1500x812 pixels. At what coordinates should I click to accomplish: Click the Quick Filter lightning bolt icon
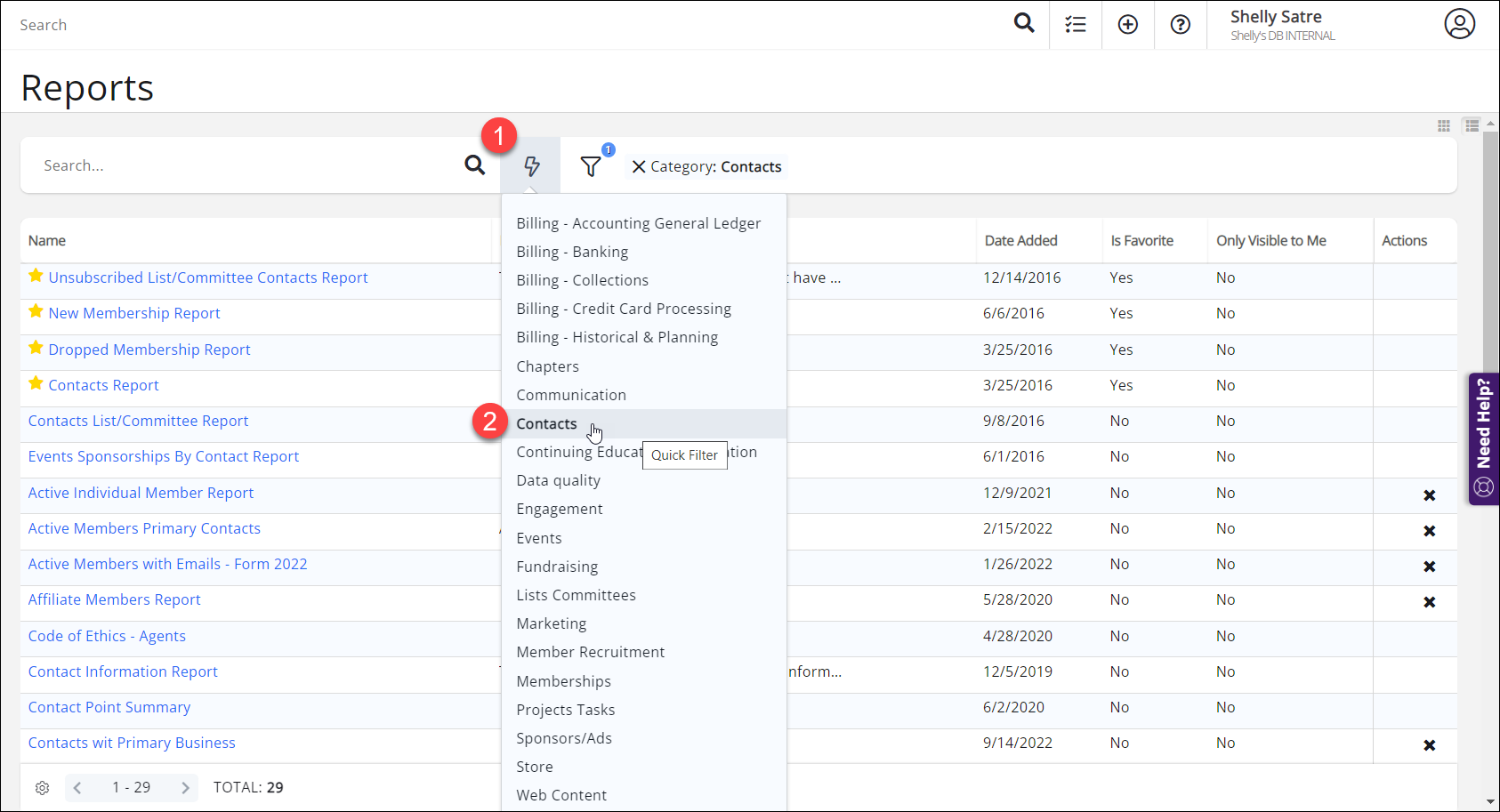tap(530, 165)
